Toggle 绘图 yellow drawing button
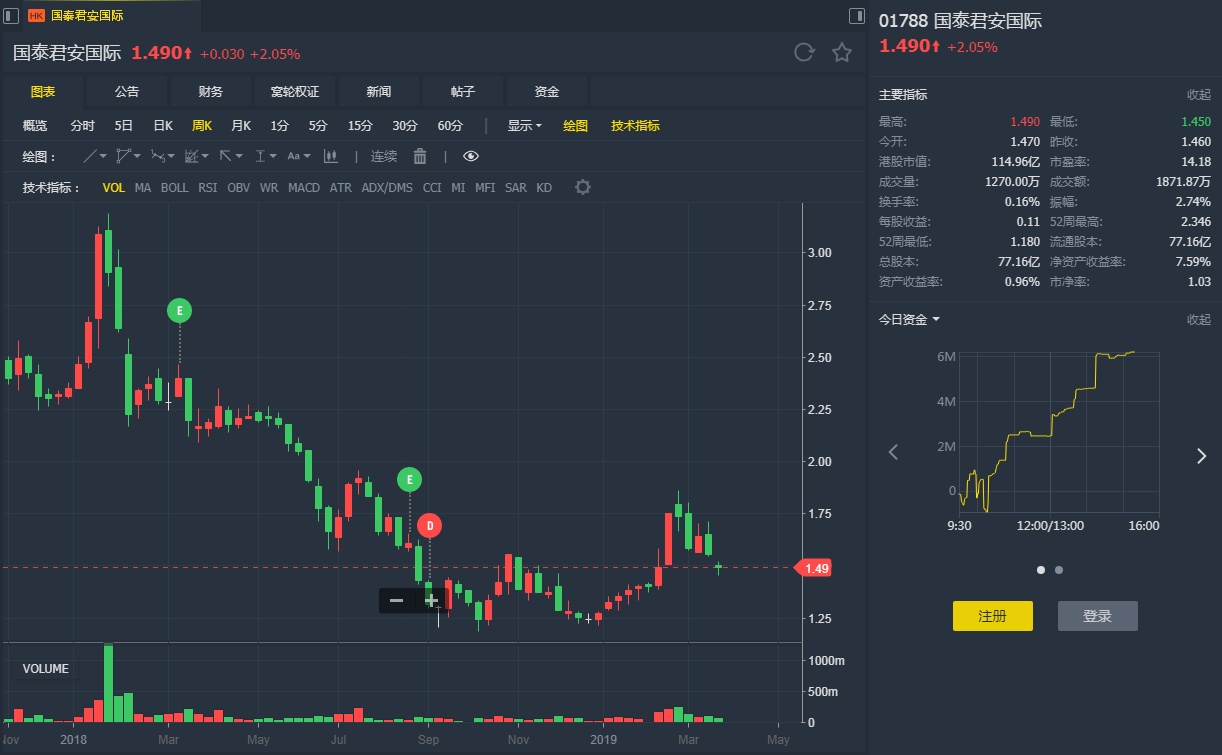The image size is (1222, 755). [x=575, y=126]
